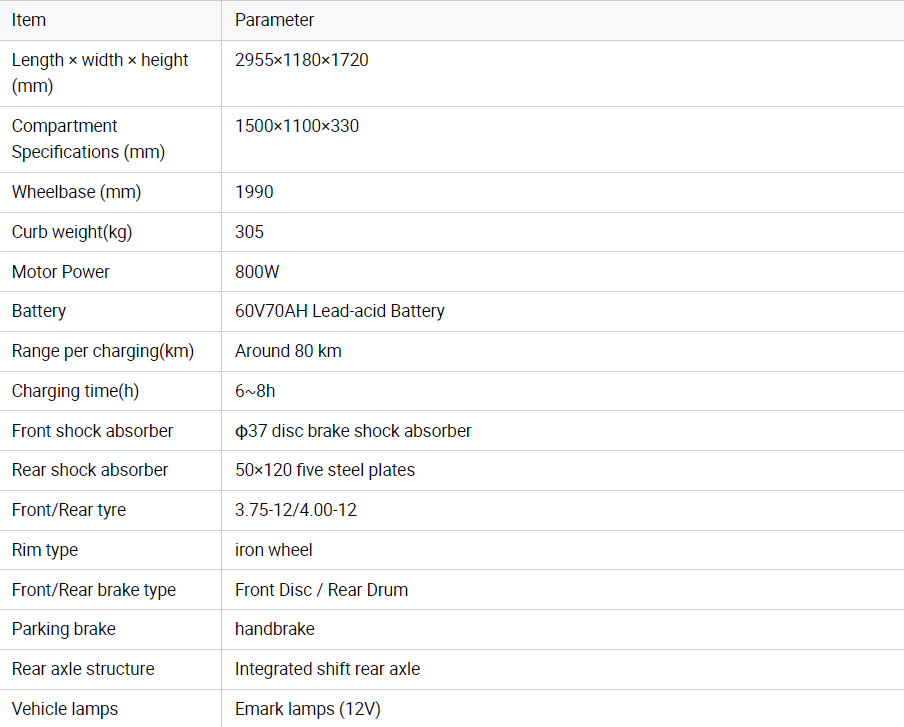Click the 'Item' column header

pos(29,20)
